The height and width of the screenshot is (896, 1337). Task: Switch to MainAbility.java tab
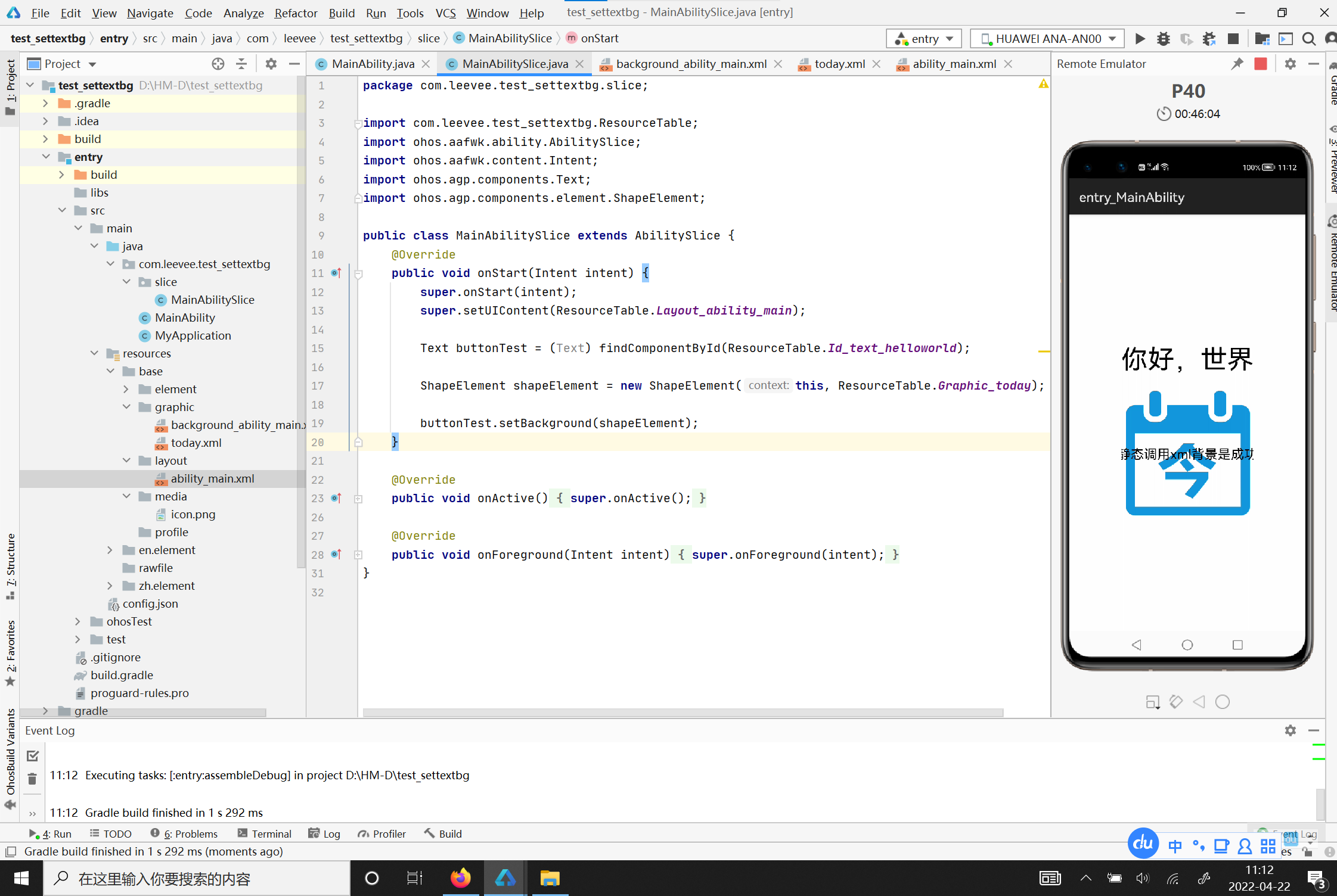(x=373, y=64)
